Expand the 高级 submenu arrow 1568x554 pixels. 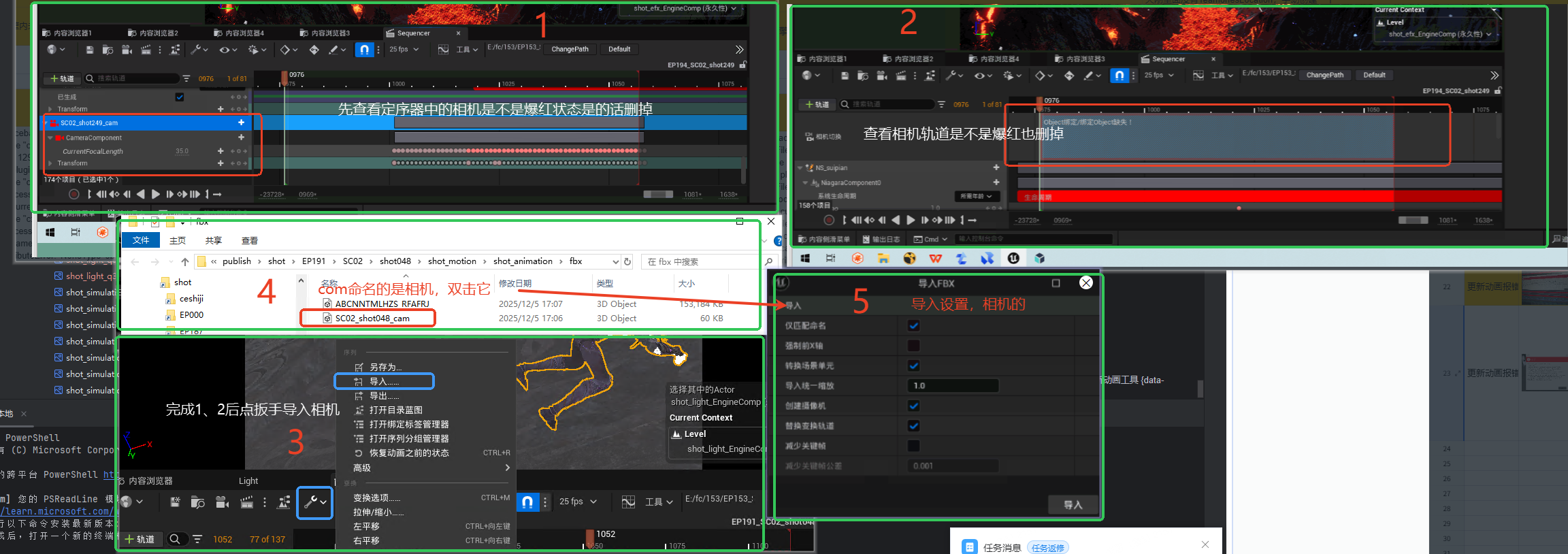tap(507, 468)
